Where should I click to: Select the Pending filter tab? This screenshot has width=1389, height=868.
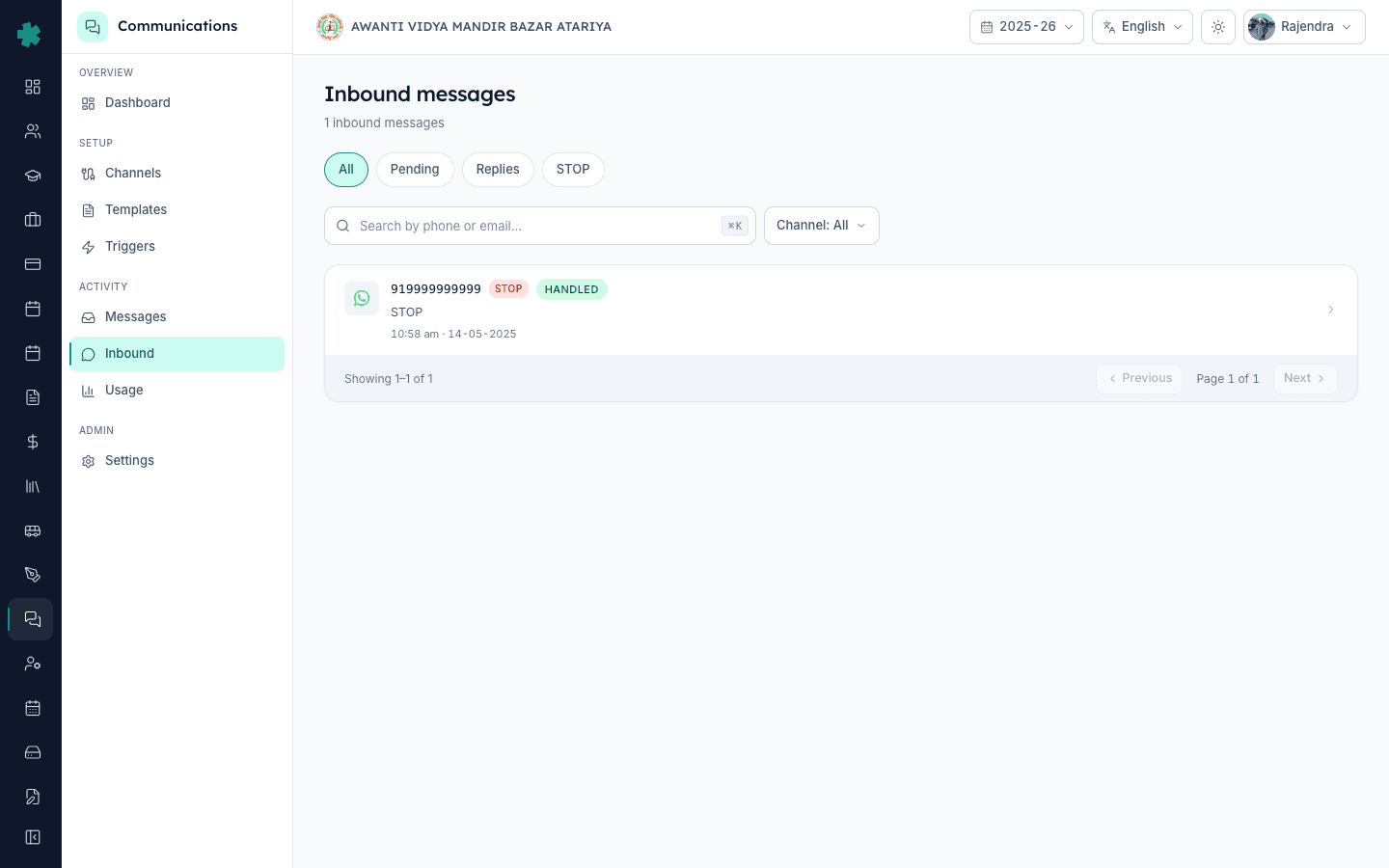(415, 170)
